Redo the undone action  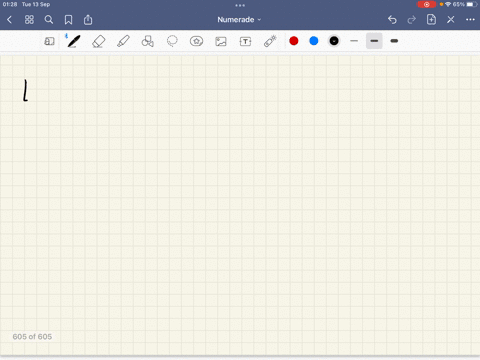tap(412, 20)
